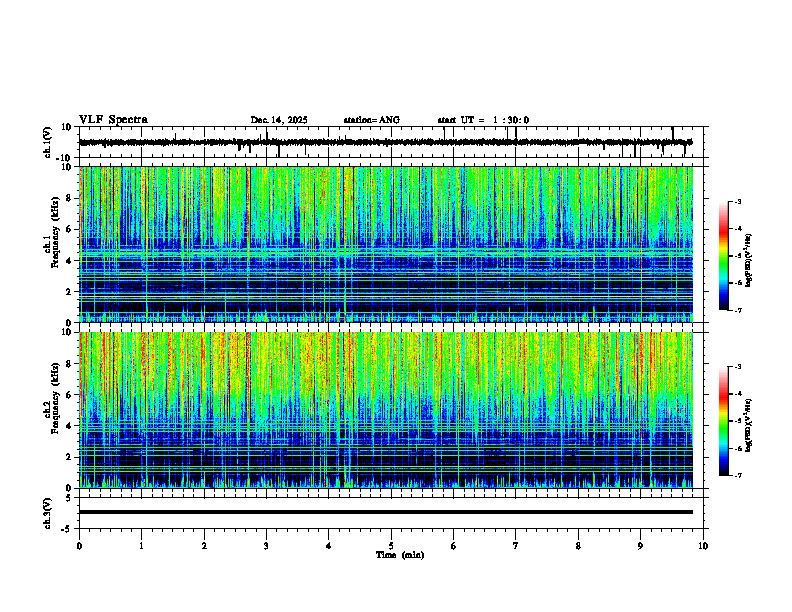Click the '0' tick label on time axis

tap(79, 546)
